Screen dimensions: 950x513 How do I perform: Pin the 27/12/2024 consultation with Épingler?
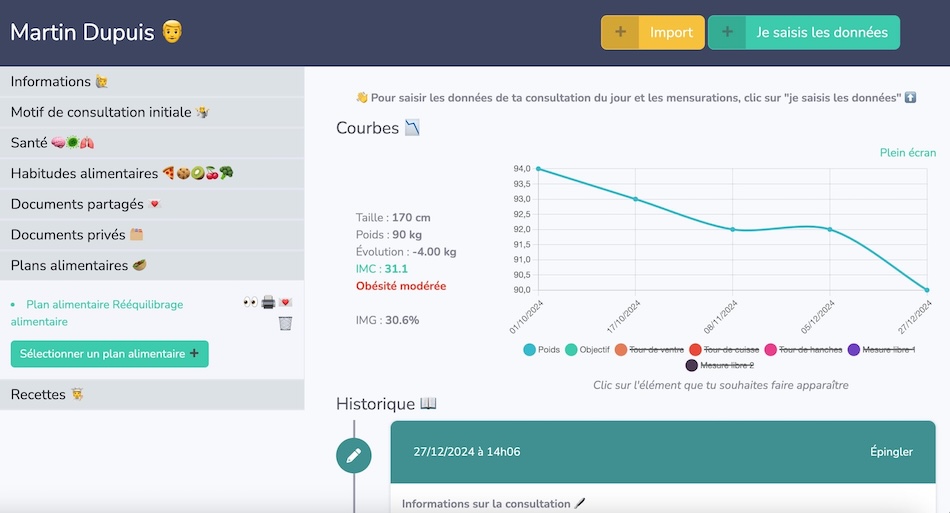pyautogui.click(x=890, y=452)
